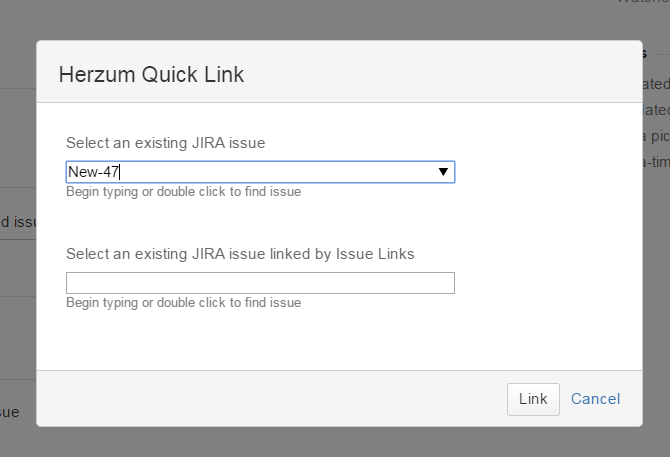Click the empty dialog body below the second field
Image resolution: width=670 pixels, height=457 pixels.
(x=340, y=340)
